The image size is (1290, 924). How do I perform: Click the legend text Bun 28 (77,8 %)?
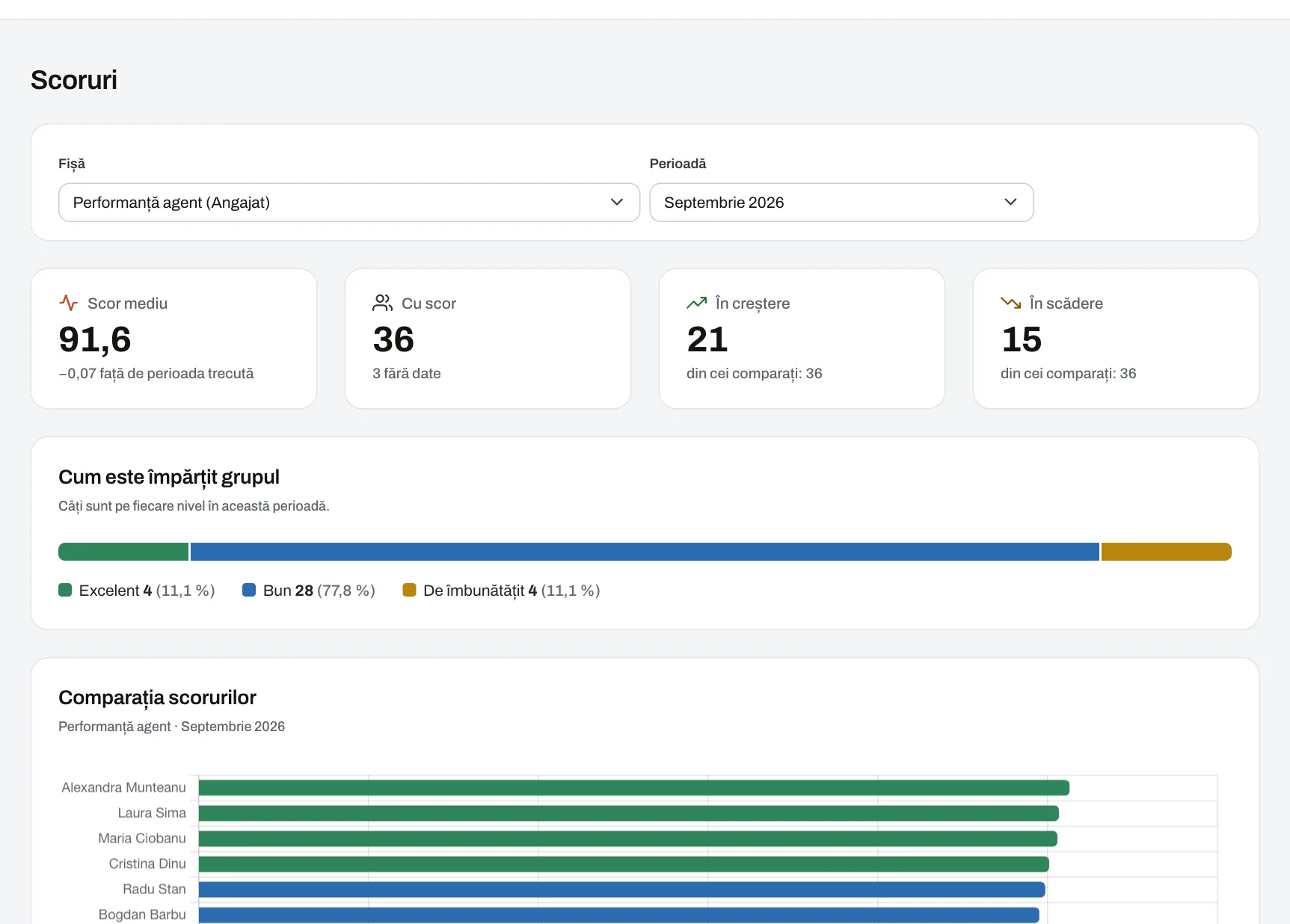tap(319, 591)
